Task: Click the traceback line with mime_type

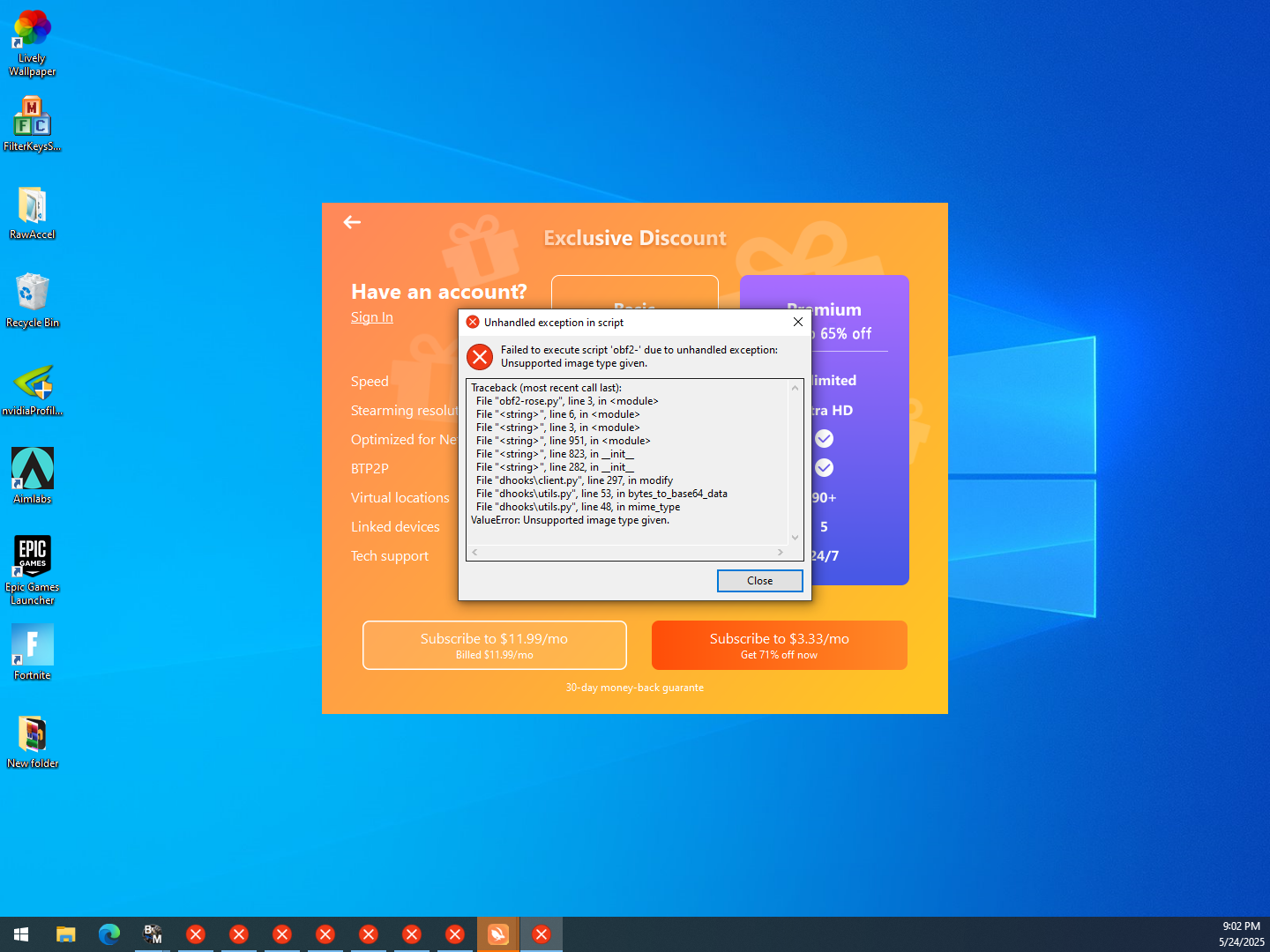Action: pyautogui.click(x=578, y=507)
